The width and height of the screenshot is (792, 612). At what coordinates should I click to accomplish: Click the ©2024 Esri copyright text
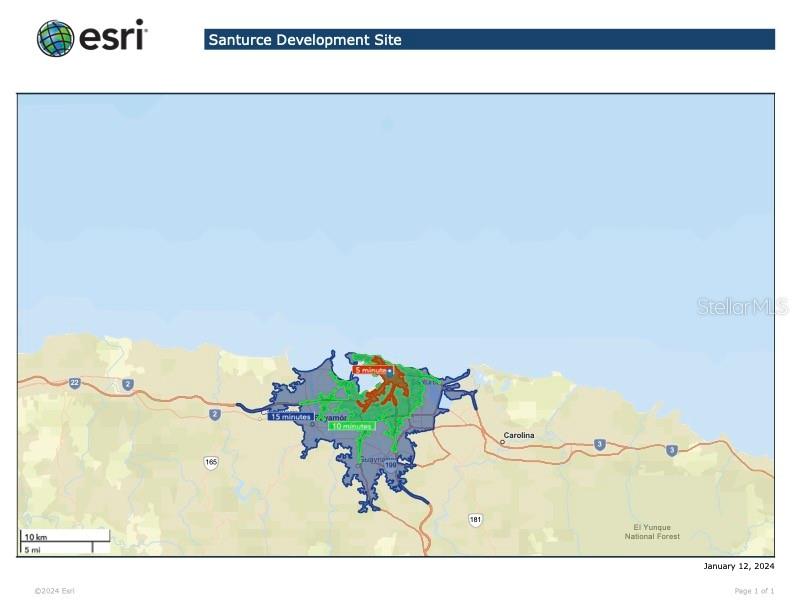coord(55,591)
